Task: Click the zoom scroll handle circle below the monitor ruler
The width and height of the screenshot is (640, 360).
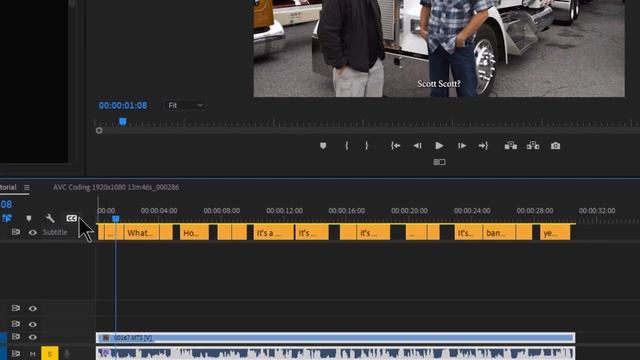Action: pyautogui.click(x=99, y=131)
